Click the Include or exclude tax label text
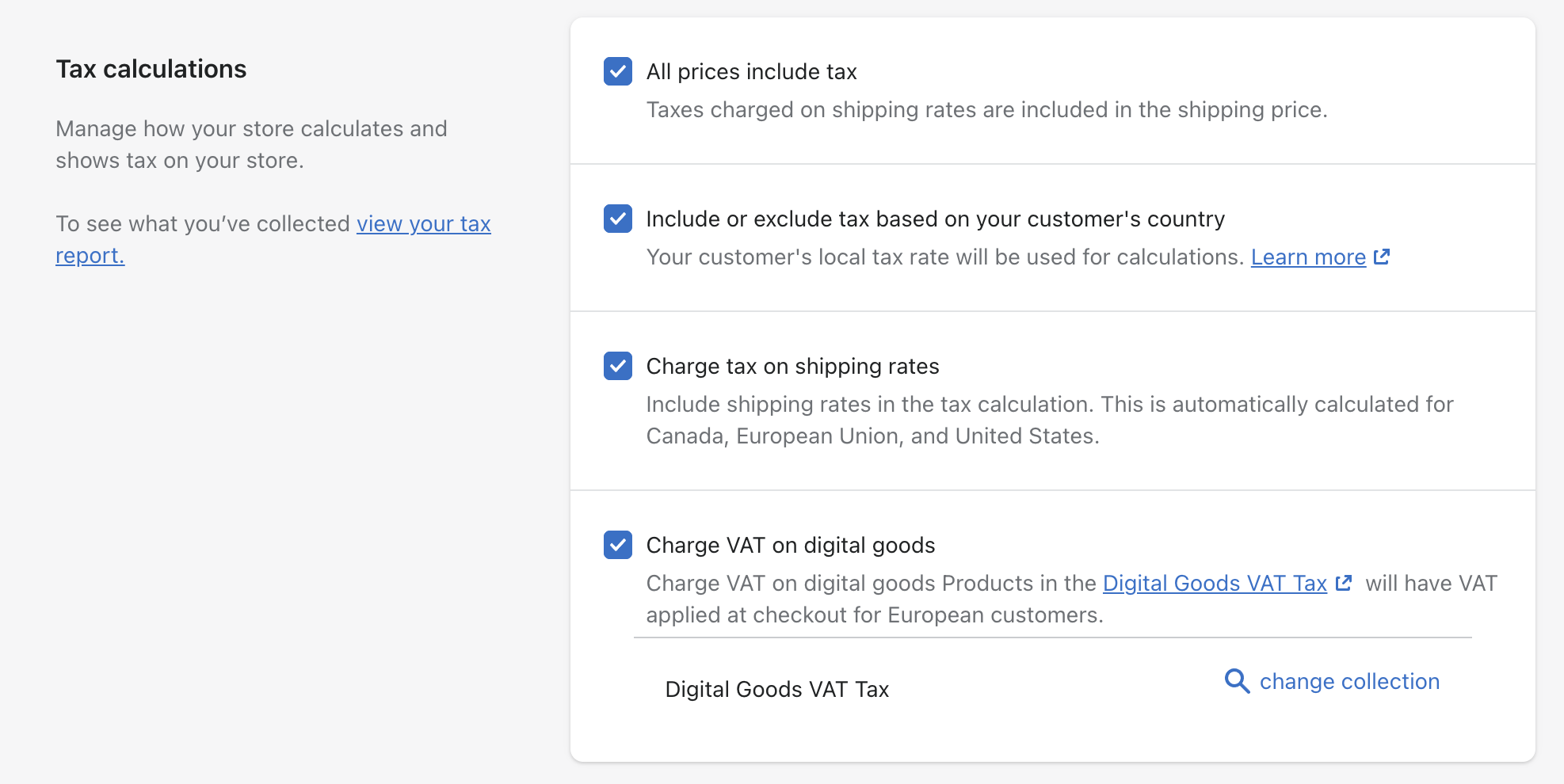Screen dimensions: 1564x784 tap(935, 219)
